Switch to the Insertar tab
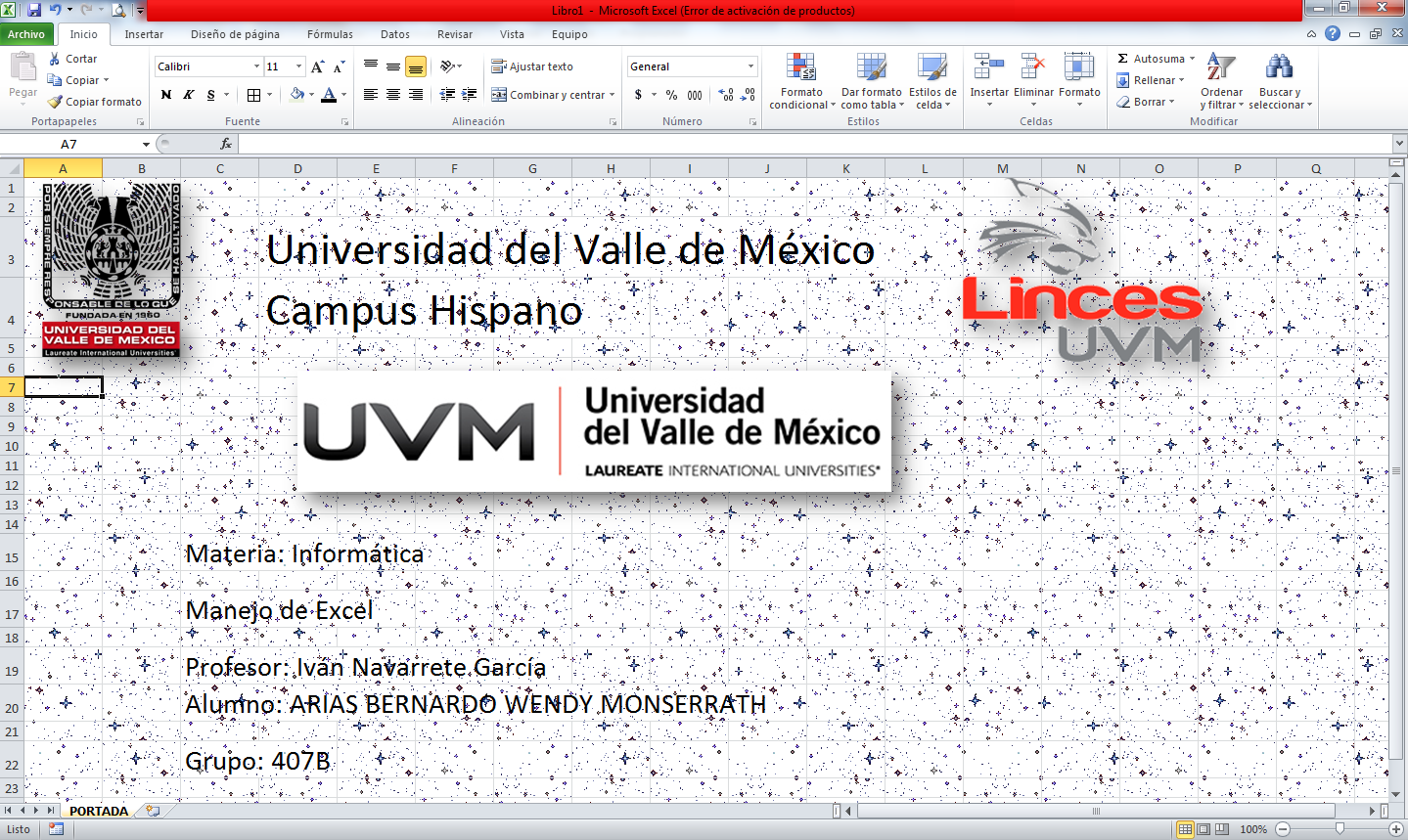Viewport: 1408px width, 840px height. point(144,34)
